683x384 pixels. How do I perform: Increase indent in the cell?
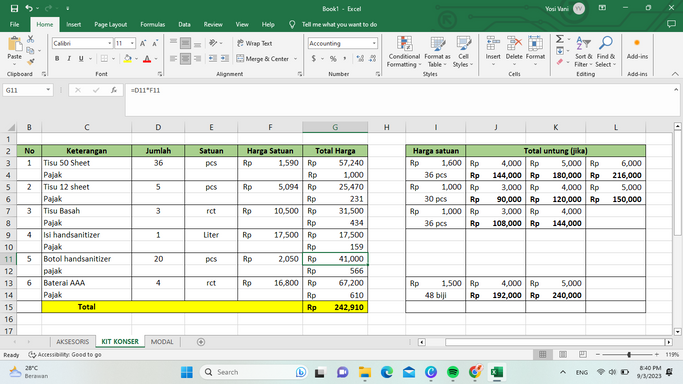tap(225, 58)
